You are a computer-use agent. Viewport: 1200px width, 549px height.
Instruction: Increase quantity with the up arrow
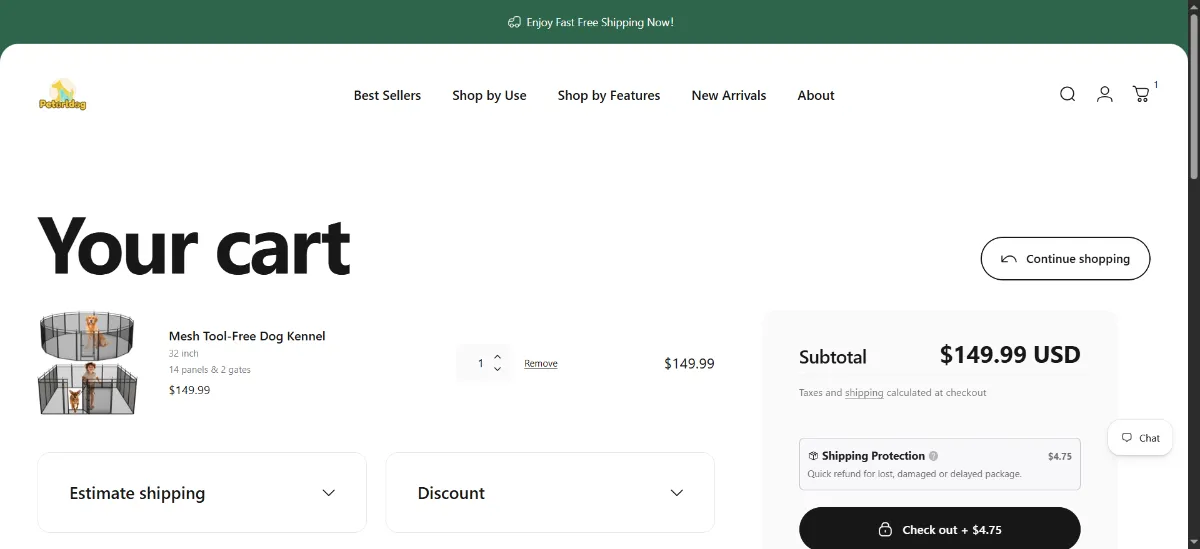(x=497, y=357)
